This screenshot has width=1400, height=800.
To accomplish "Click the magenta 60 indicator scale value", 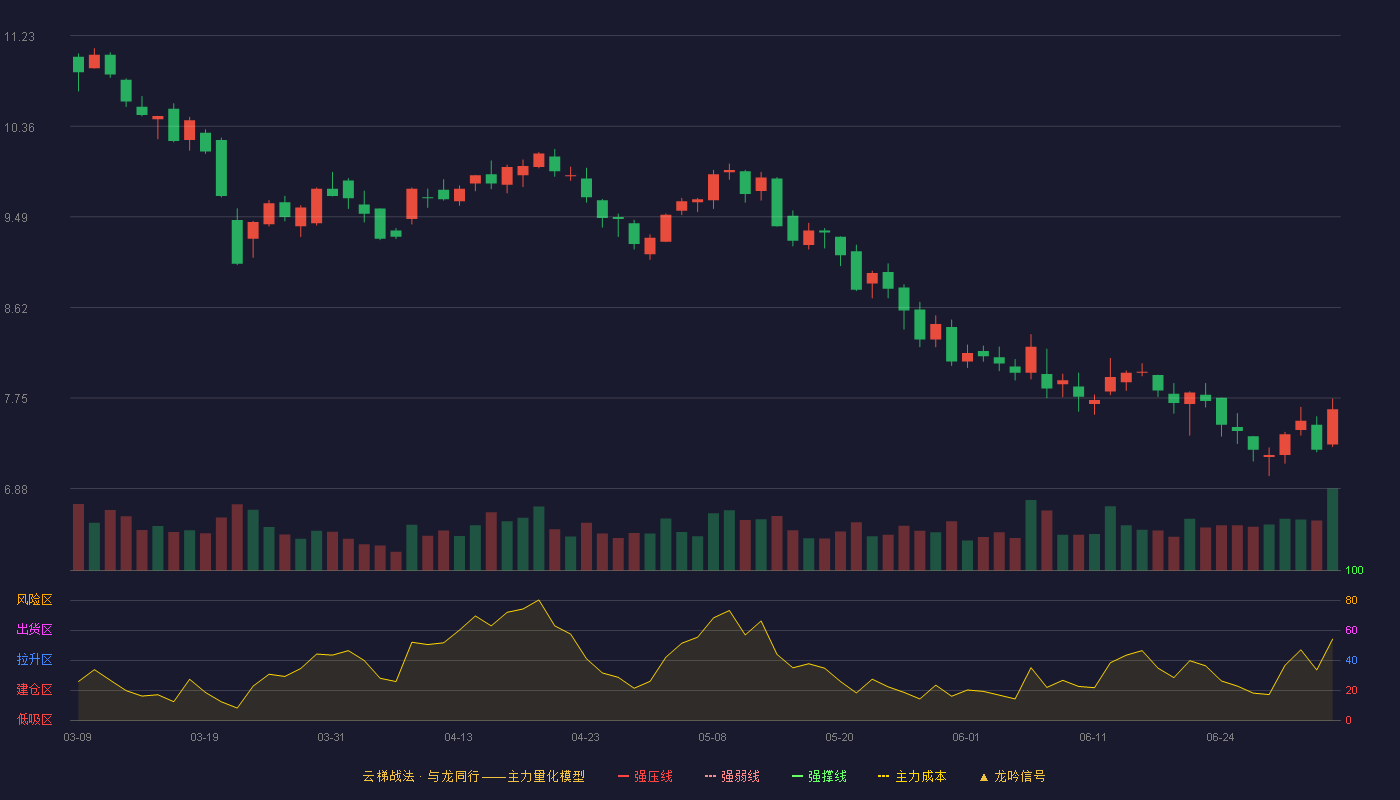I will [x=1351, y=631].
